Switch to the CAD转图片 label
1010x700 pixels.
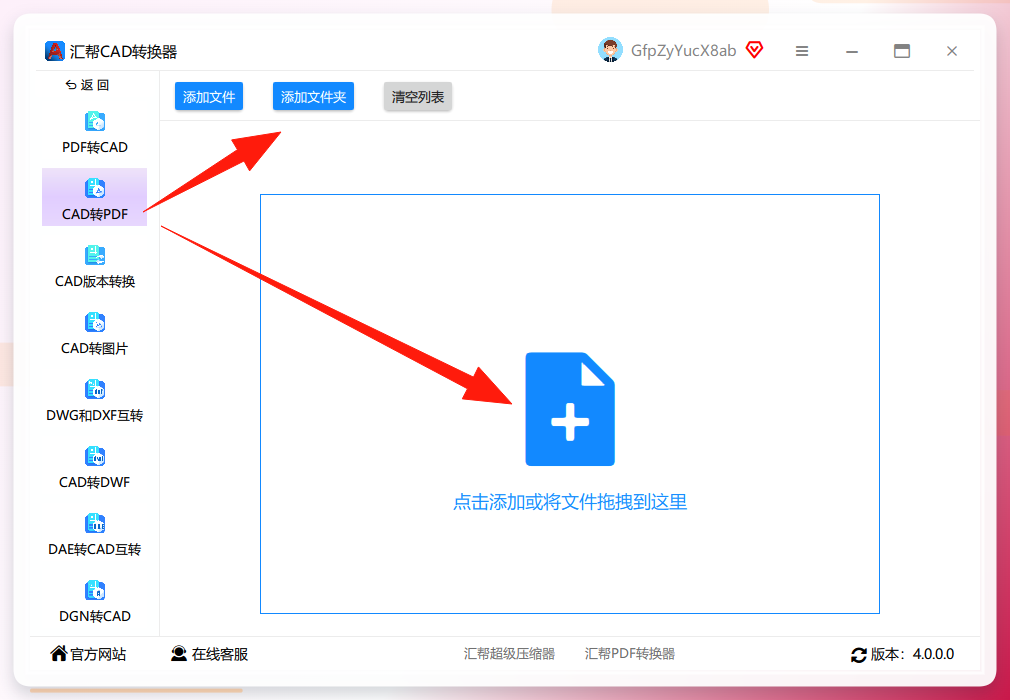tap(95, 348)
